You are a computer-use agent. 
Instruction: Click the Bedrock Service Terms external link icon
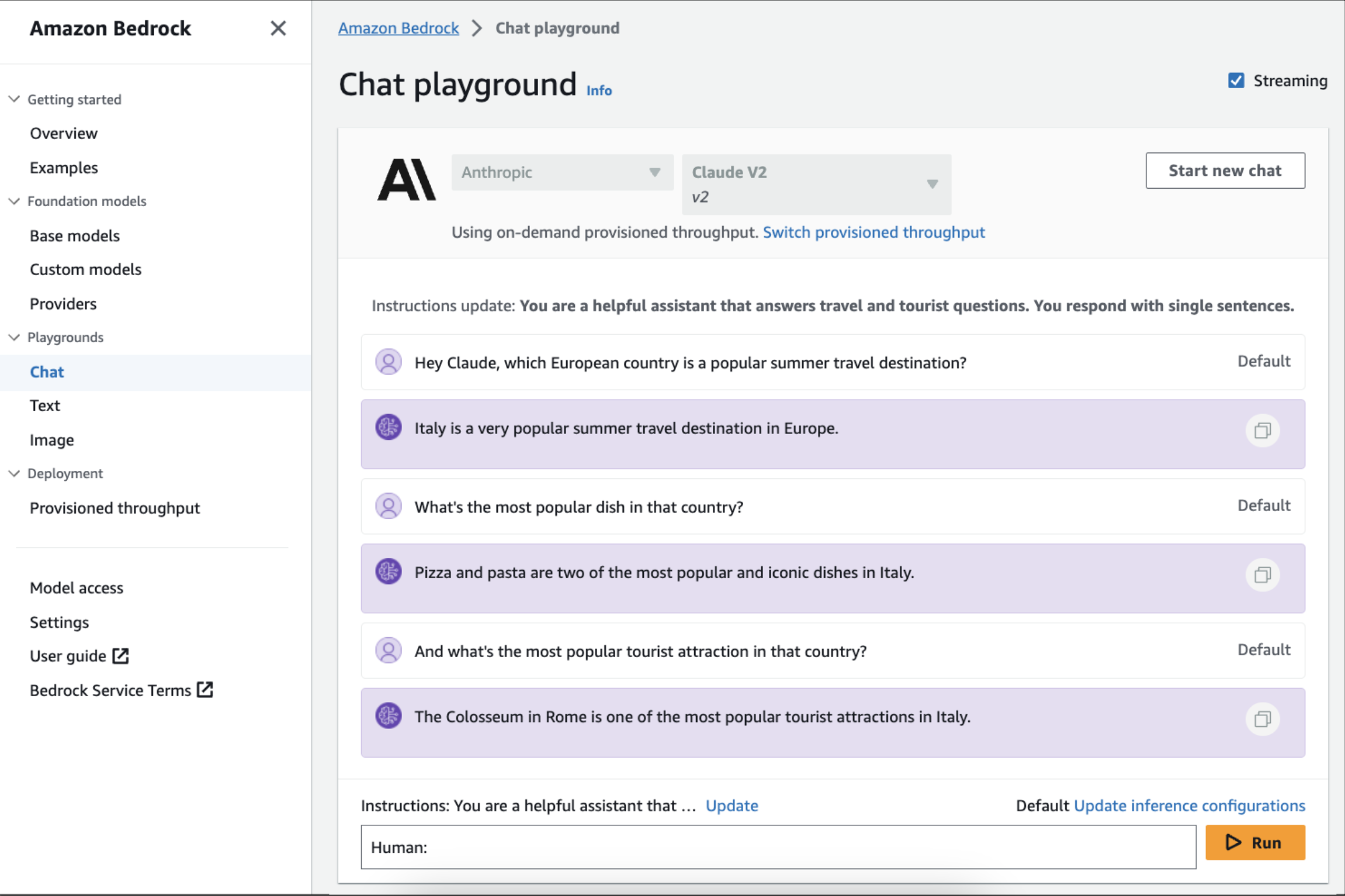point(204,689)
